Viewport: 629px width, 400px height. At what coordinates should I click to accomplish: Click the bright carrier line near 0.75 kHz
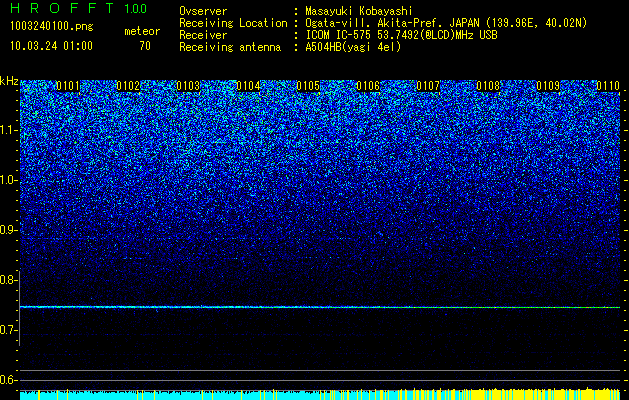(320, 307)
